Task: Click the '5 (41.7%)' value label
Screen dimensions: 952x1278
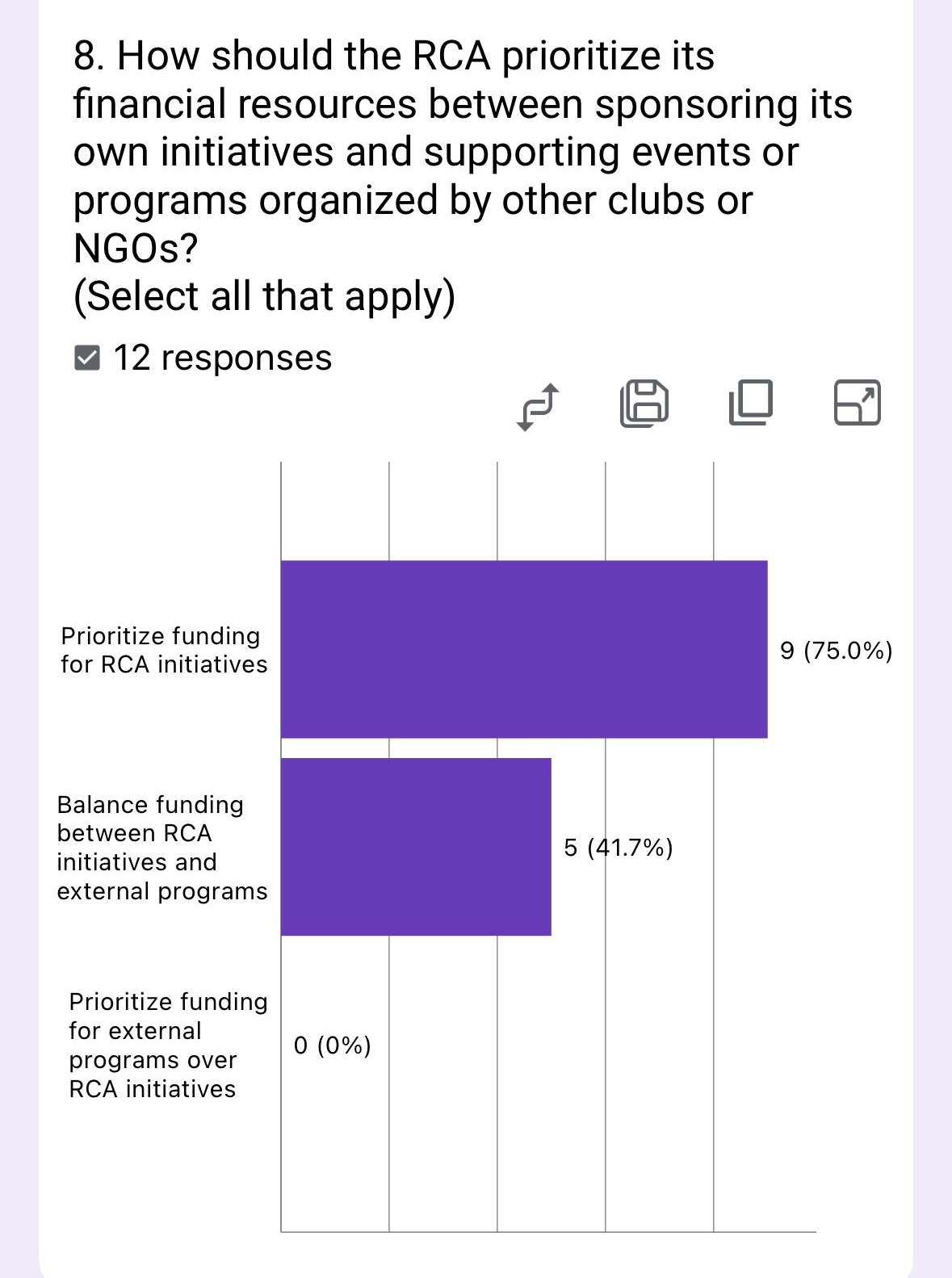Action: coord(618,848)
